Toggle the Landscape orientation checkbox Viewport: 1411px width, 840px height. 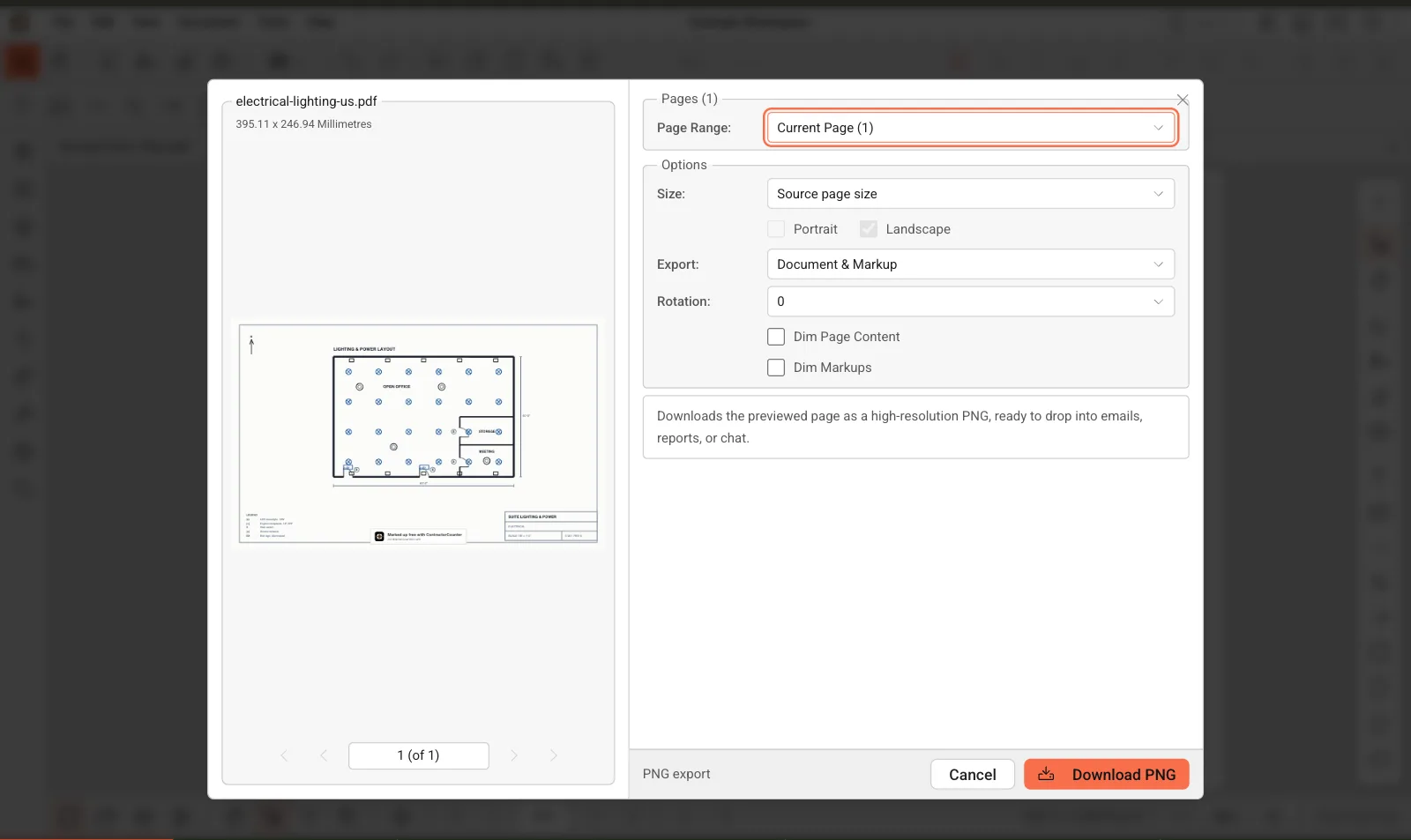pyautogui.click(x=869, y=229)
